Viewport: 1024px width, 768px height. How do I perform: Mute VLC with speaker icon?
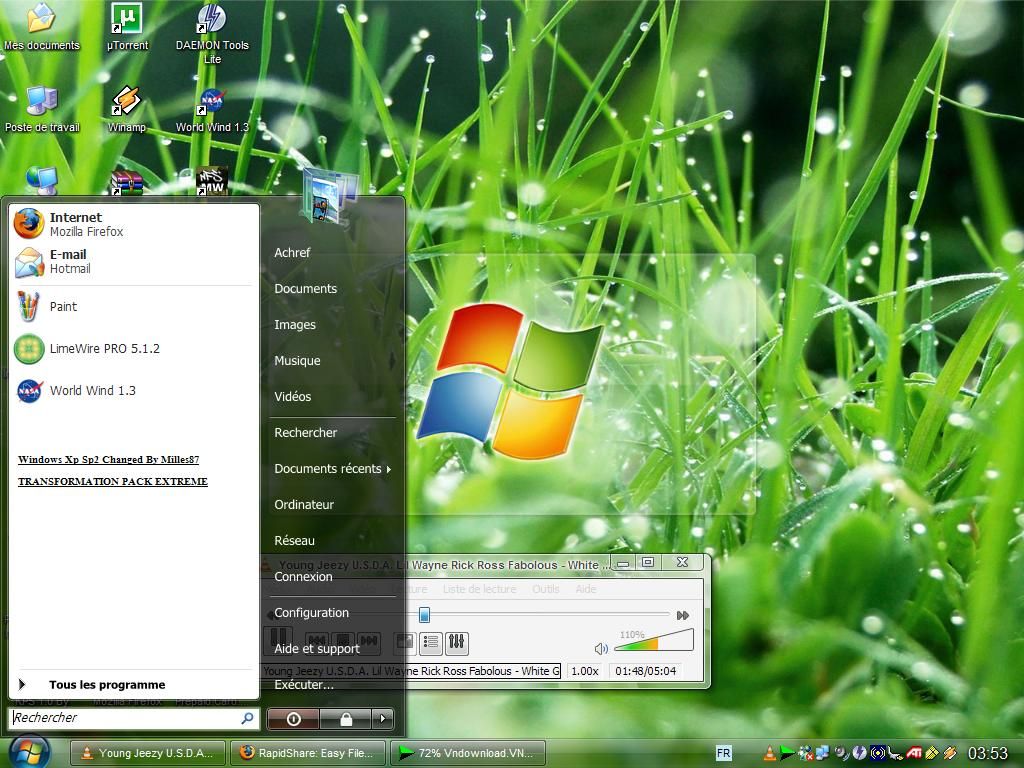click(601, 648)
